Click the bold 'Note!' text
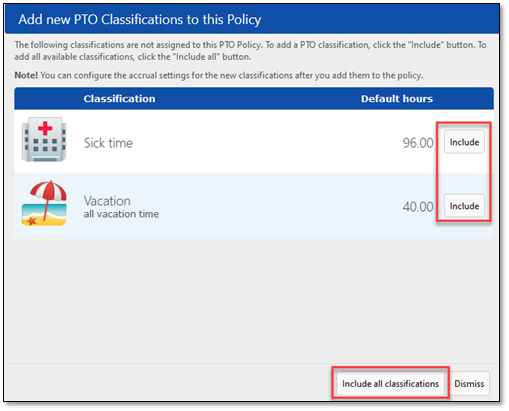 tap(26, 75)
